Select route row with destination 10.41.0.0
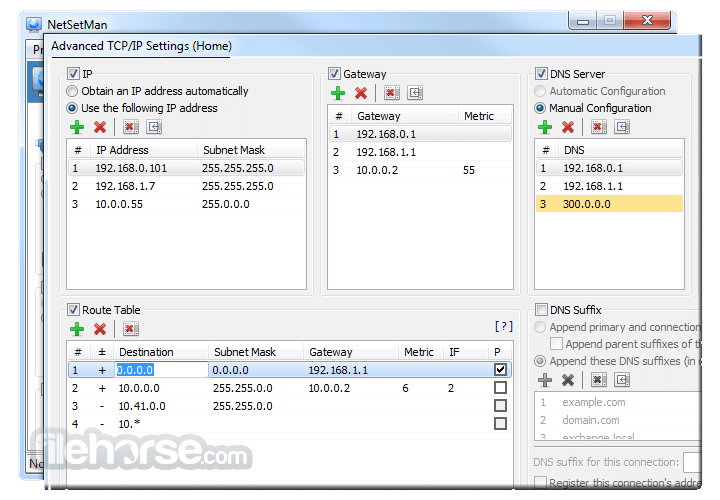720x500 pixels. 290,406
